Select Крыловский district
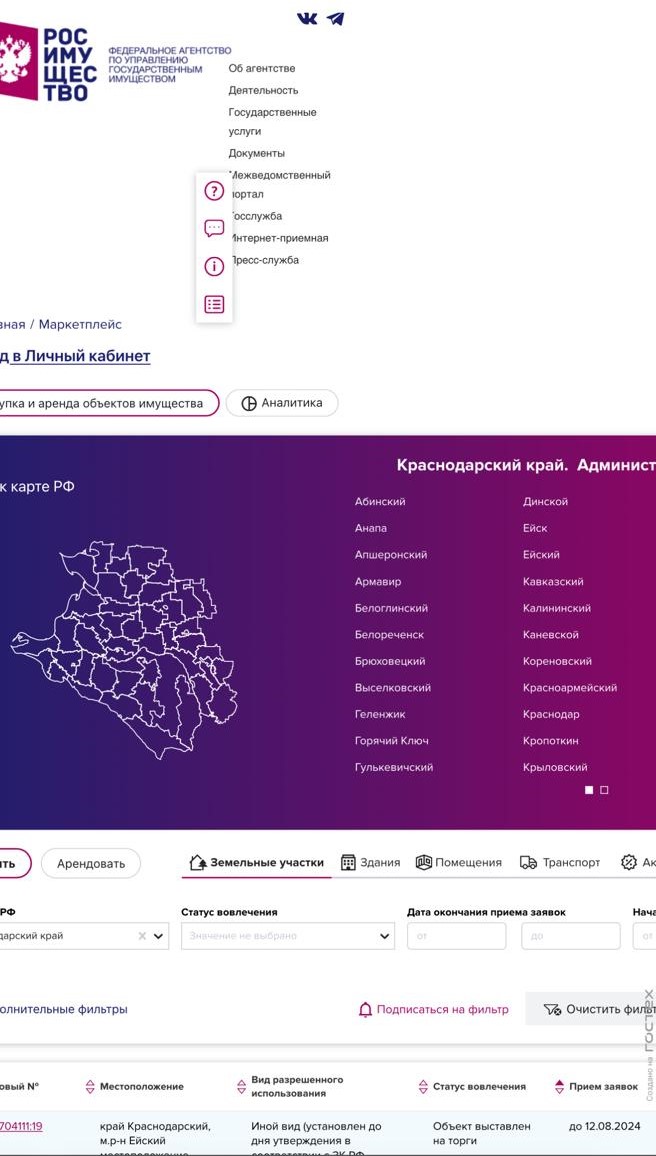 [x=555, y=767]
